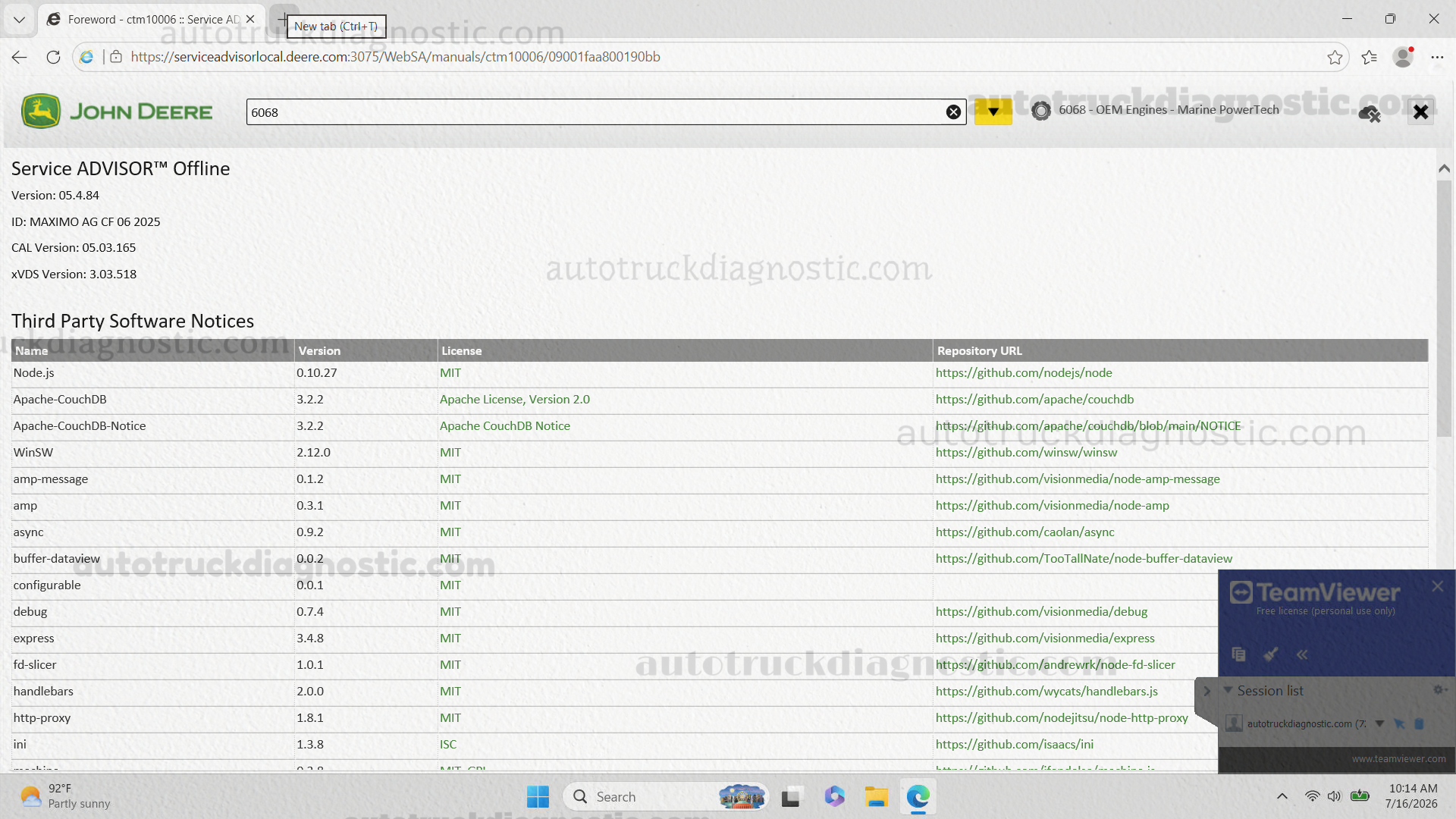Close the Foreword ctm10006 tab

(x=250, y=20)
